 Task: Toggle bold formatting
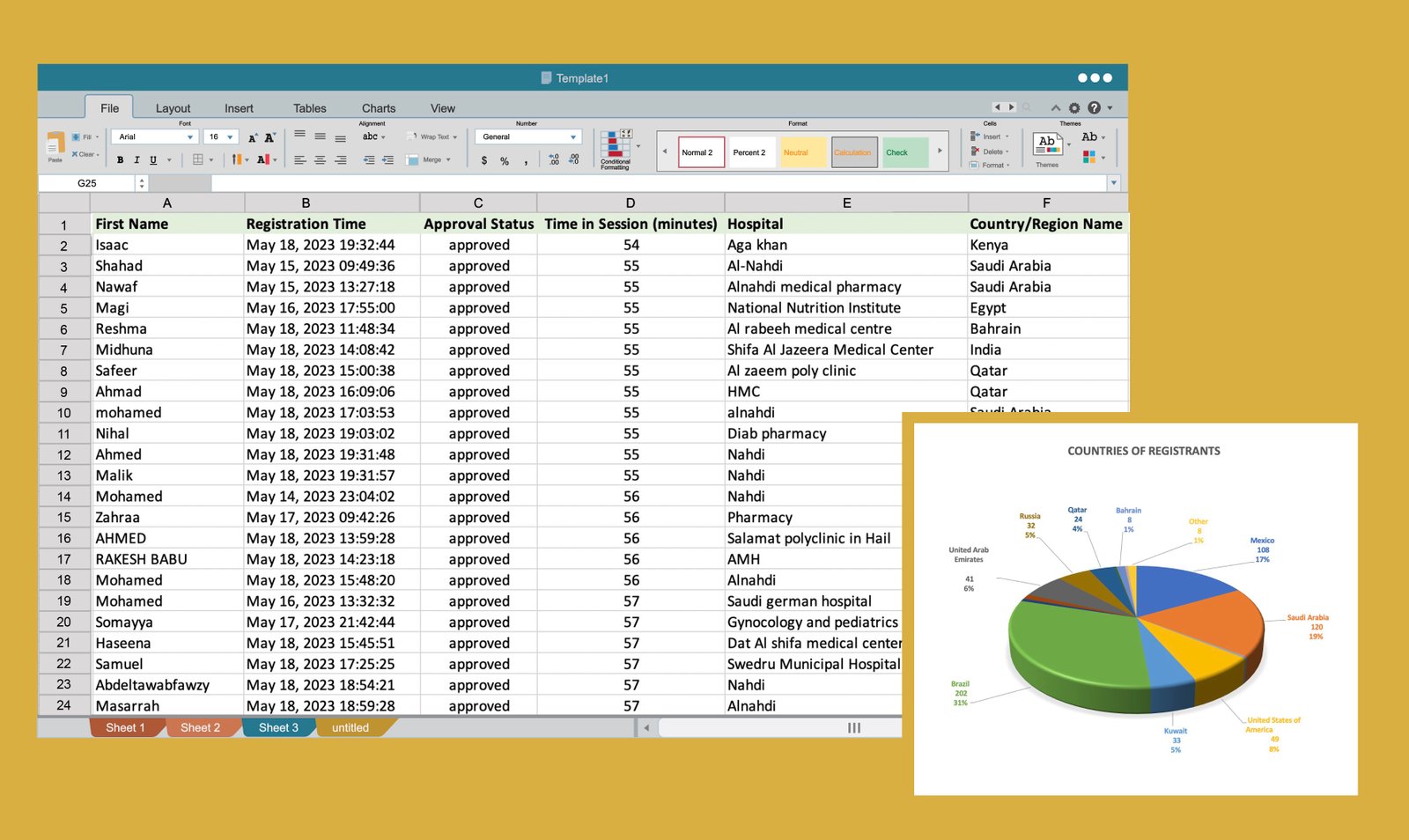121,160
